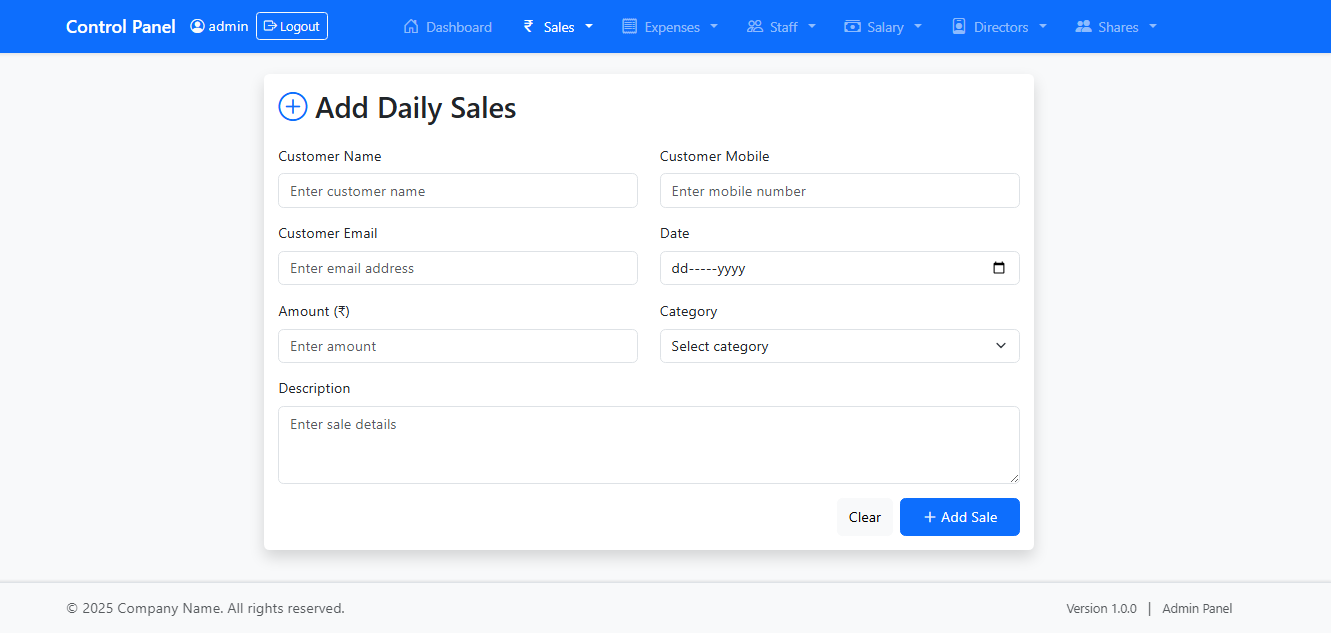
Task: Click the Staff people icon in navbar
Action: pyautogui.click(x=755, y=27)
